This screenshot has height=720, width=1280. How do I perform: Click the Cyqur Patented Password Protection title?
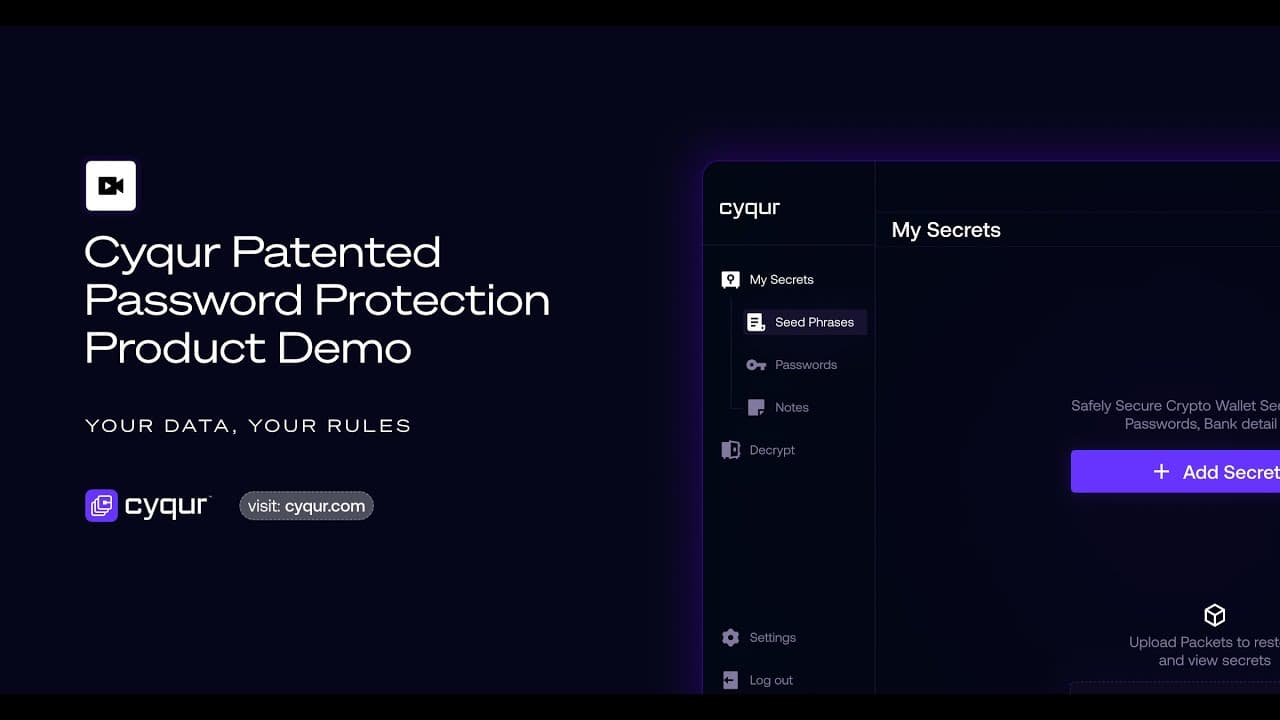click(317, 300)
